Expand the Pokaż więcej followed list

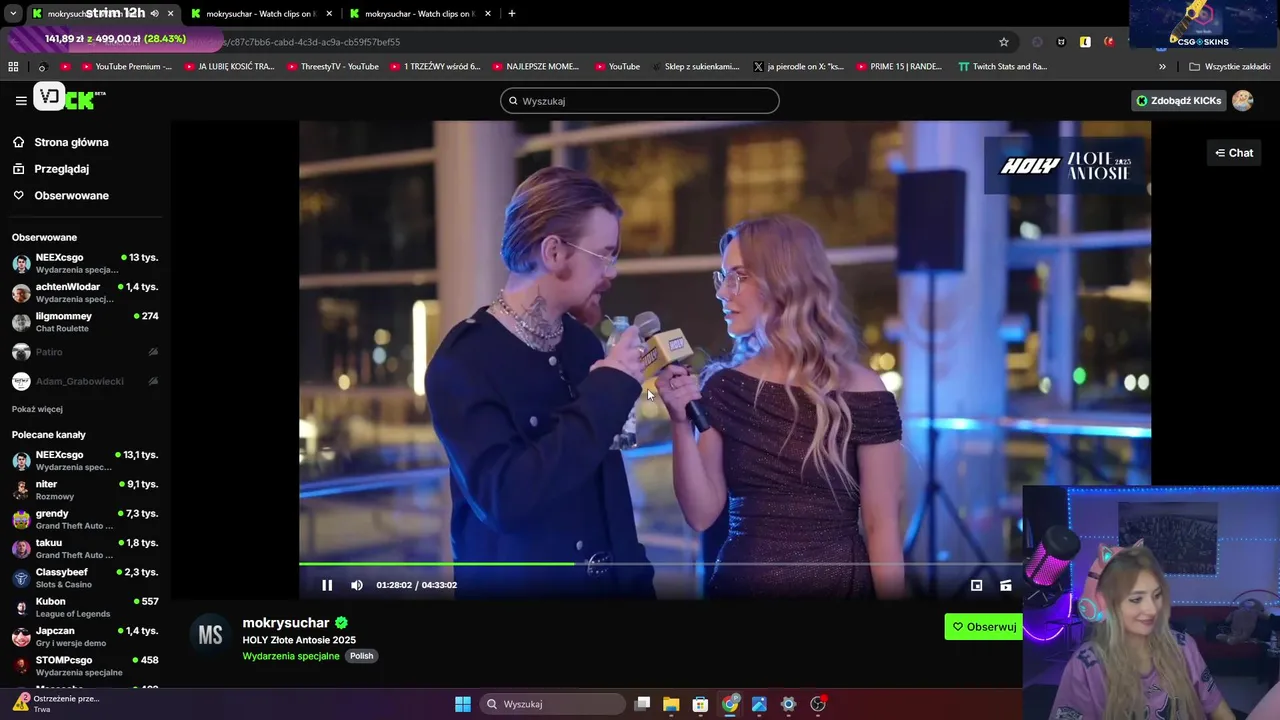coord(37,409)
